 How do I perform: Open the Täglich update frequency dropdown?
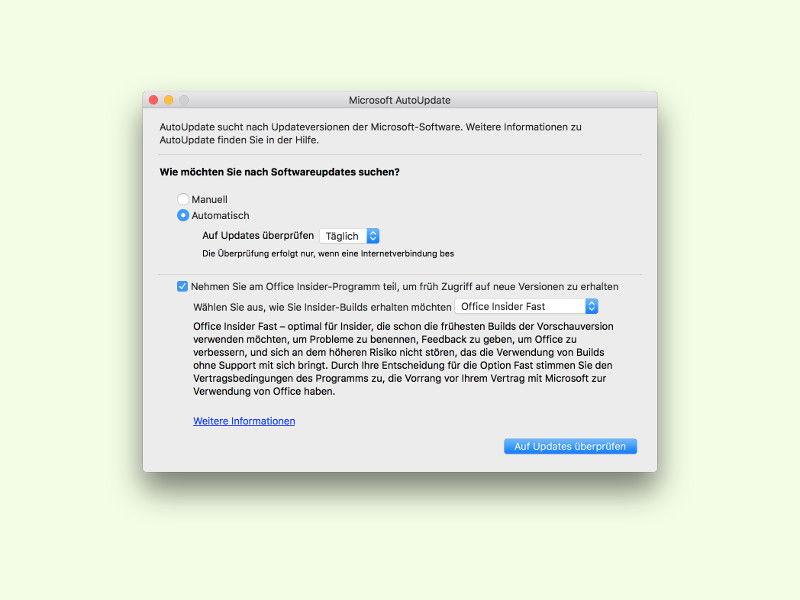(x=349, y=236)
